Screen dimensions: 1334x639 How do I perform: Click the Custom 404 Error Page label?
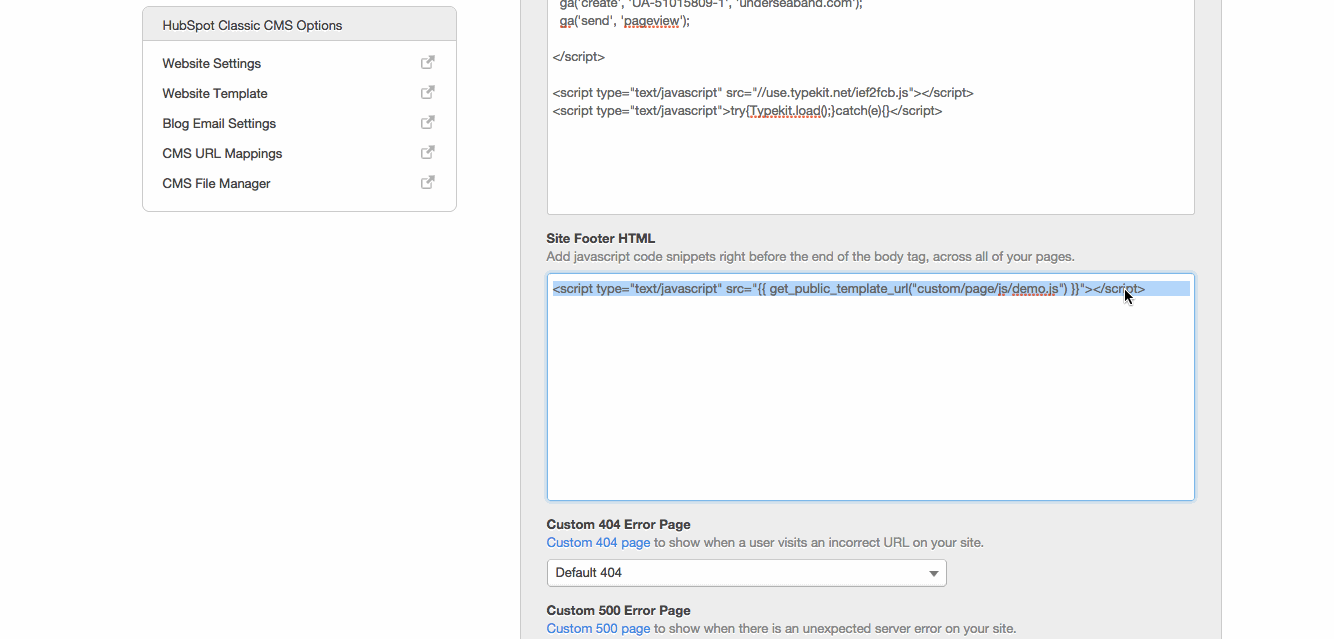tap(618, 525)
